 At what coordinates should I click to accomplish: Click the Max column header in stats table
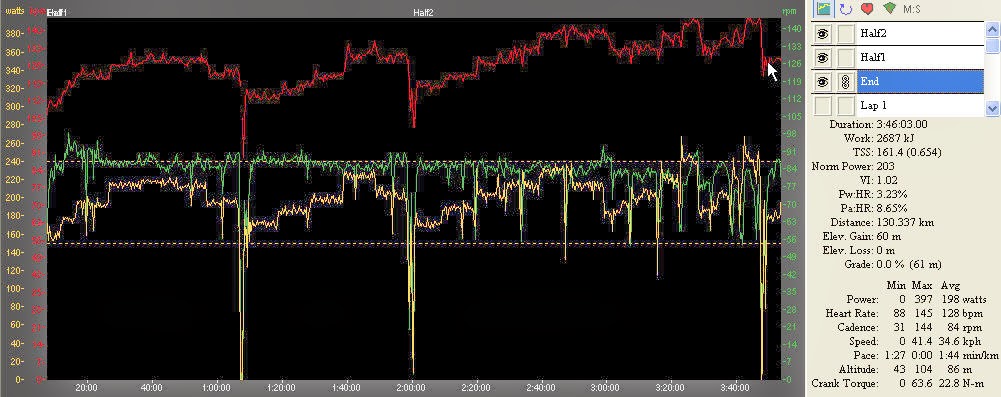click(x=922, y=285)
